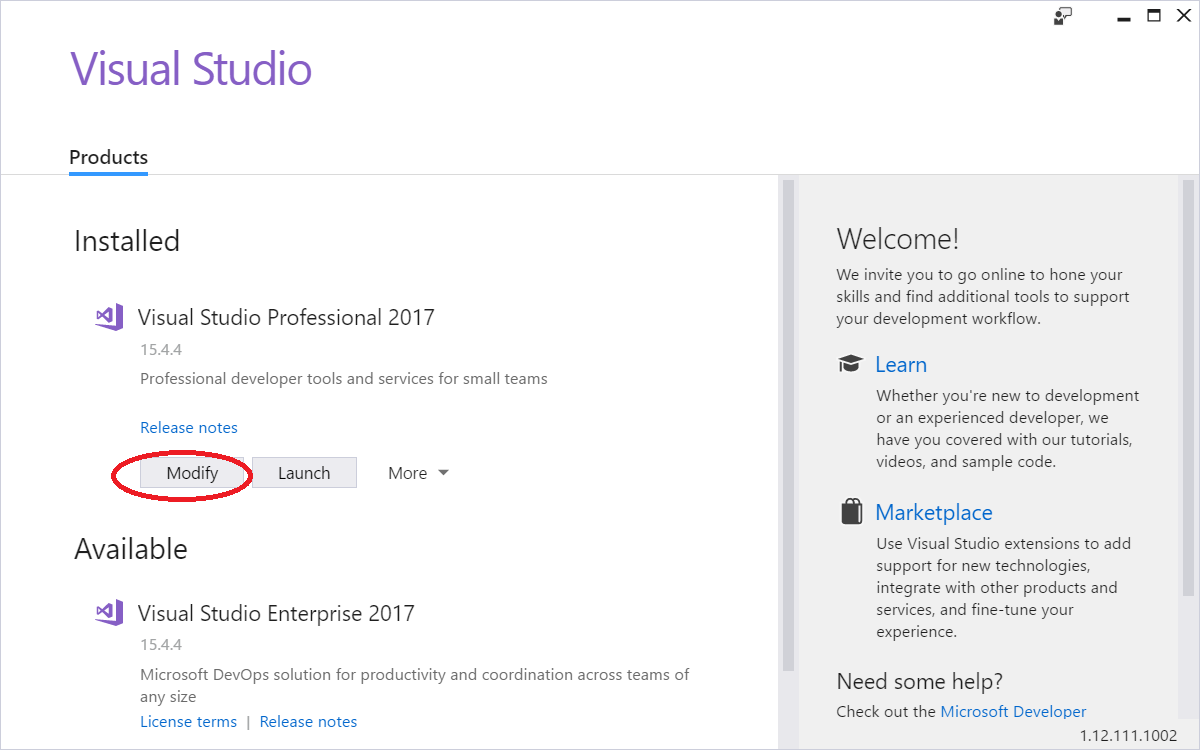The image size is (1200, 750).
Task: Click the Visual Studio Enterprise 2017 logo icon
Action: pos(109,613)
